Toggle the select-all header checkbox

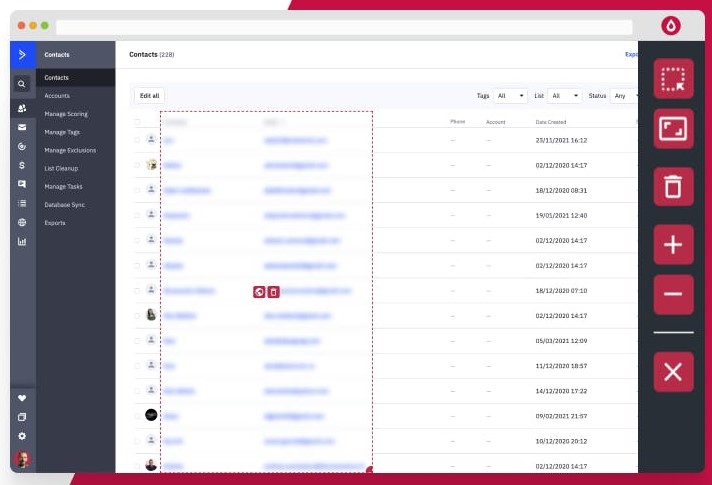(x=137, y=122)
